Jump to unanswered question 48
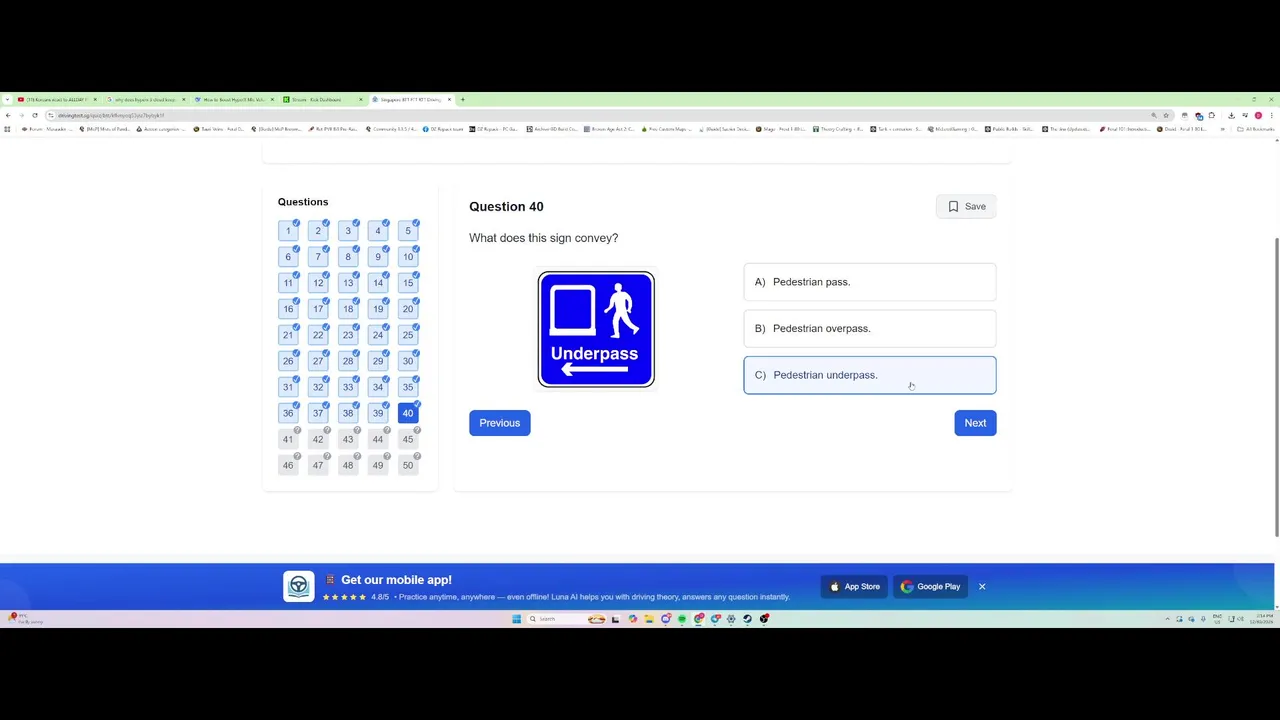The width and height of the screenshot is (1280, 720). (x=348, y=465)
